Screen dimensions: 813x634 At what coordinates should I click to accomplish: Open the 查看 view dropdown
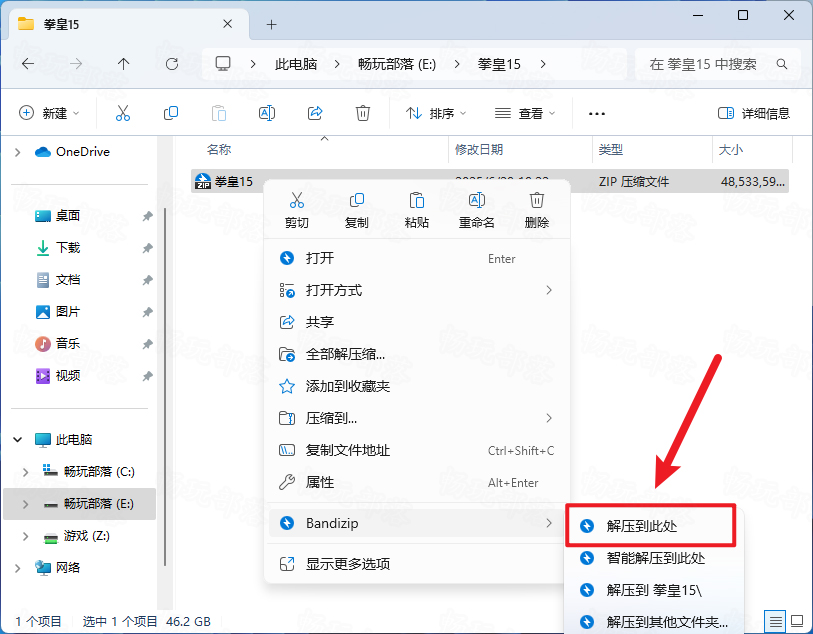(524, 113)
